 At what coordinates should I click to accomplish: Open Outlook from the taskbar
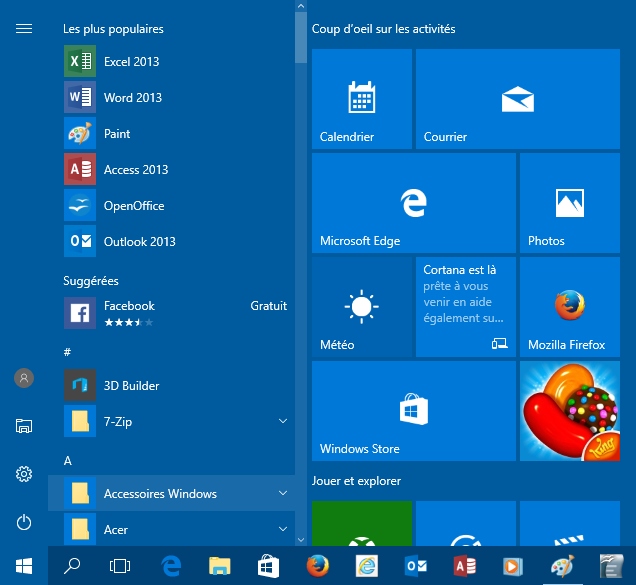point(416,566)
